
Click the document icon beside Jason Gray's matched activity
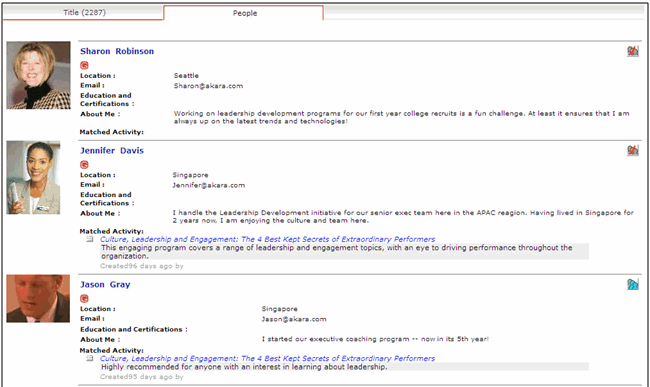90,358
